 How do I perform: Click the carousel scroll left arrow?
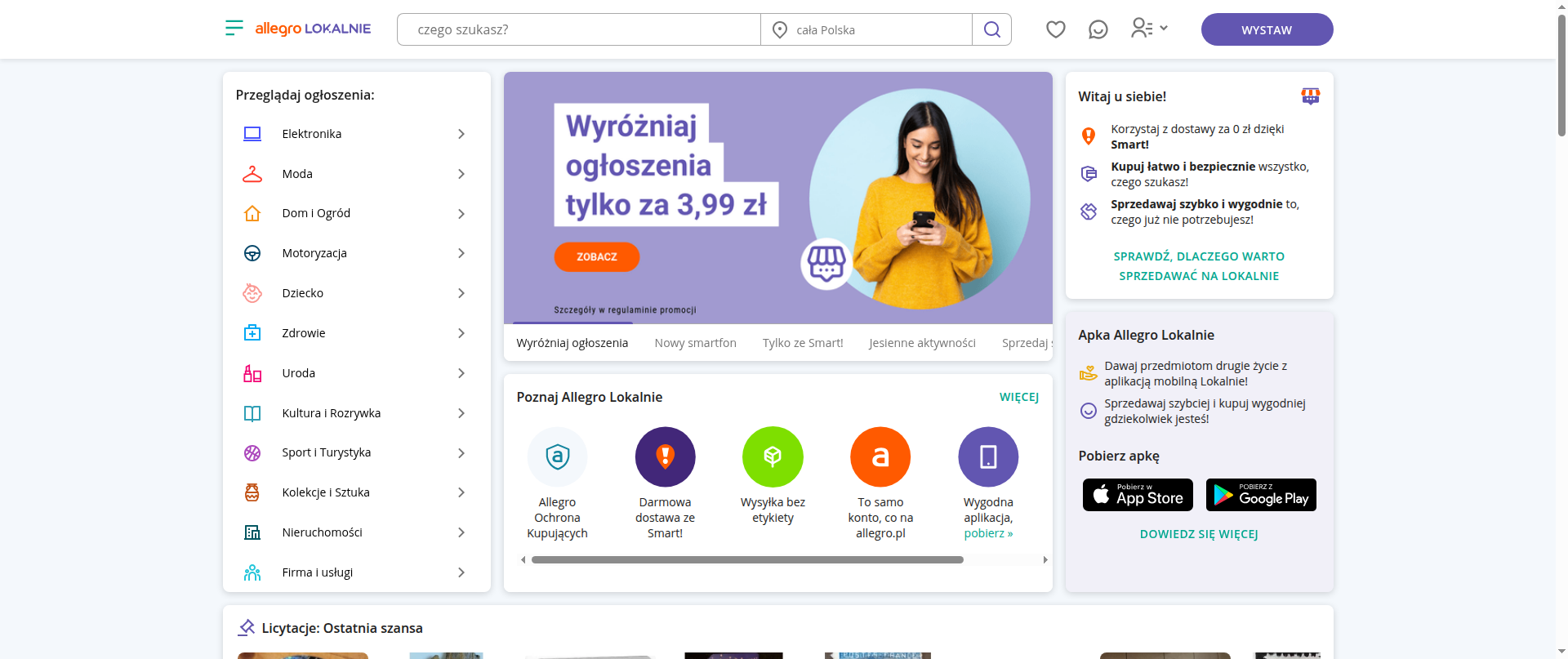tap(523, 560)
